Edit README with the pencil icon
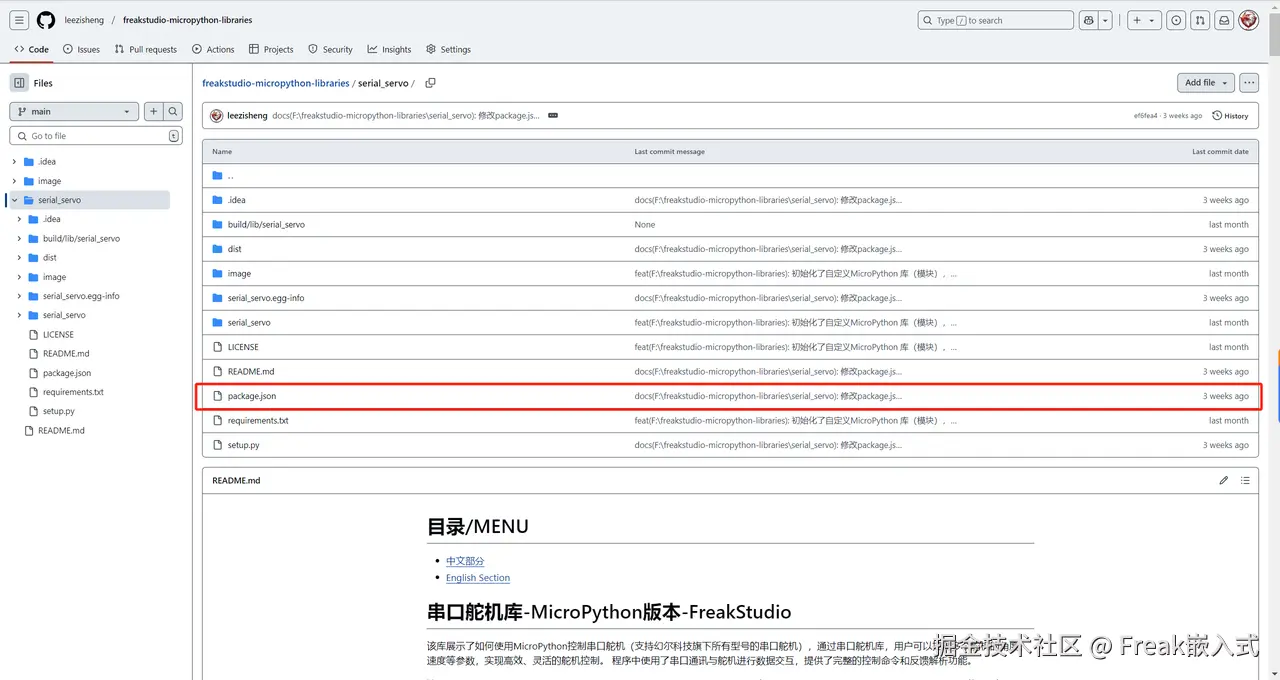 coord(1223,481)
